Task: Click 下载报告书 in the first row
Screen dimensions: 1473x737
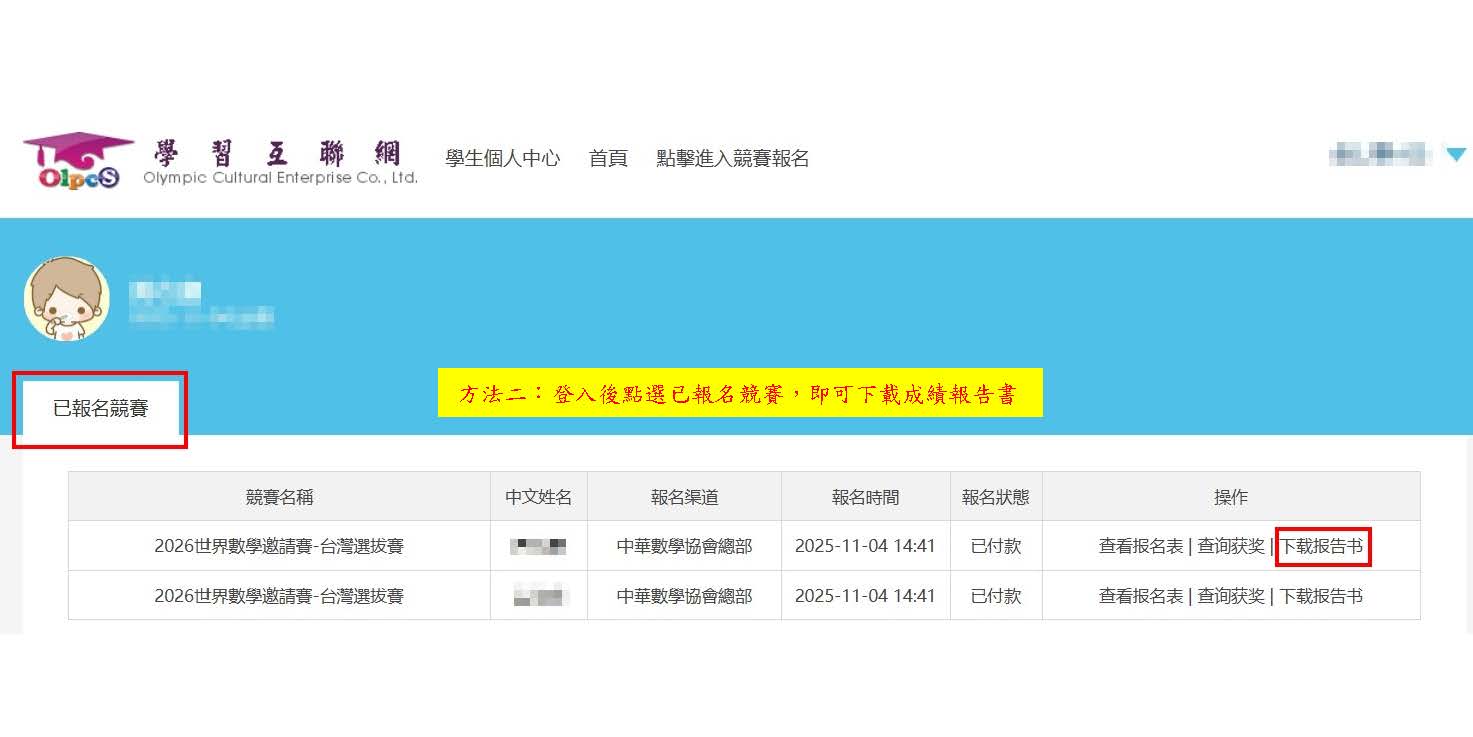Action: point(1321,546)
